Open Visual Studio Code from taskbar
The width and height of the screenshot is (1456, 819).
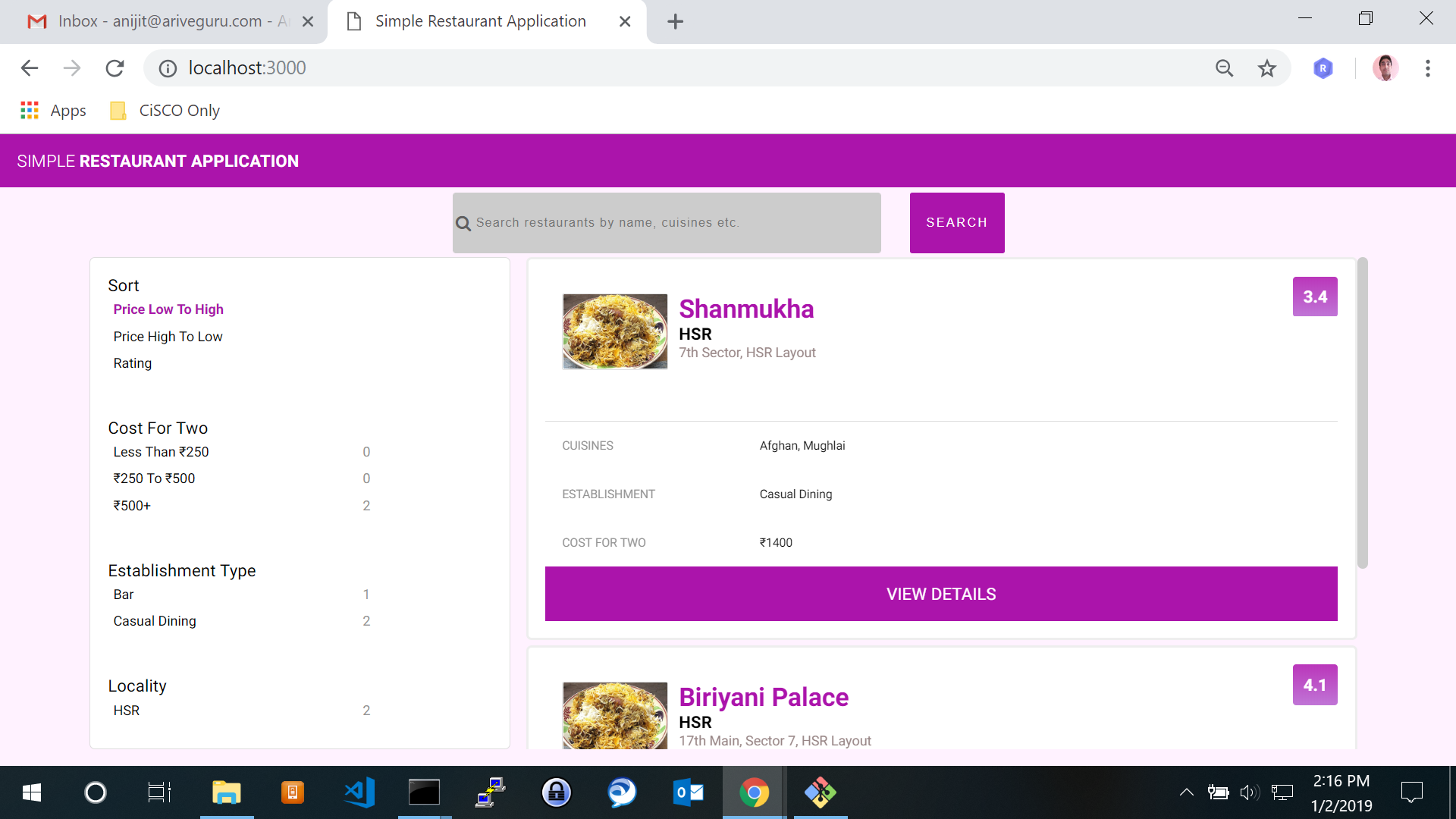point(359,792)
